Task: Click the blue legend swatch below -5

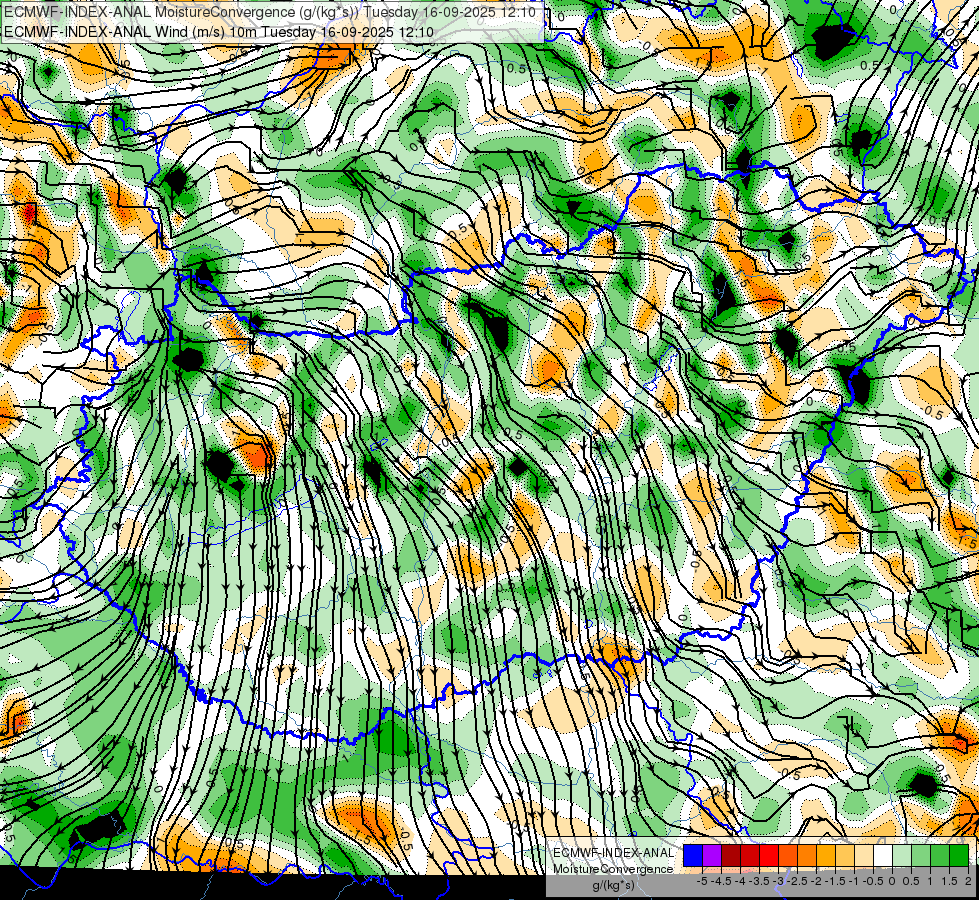Action: [693, 856]
